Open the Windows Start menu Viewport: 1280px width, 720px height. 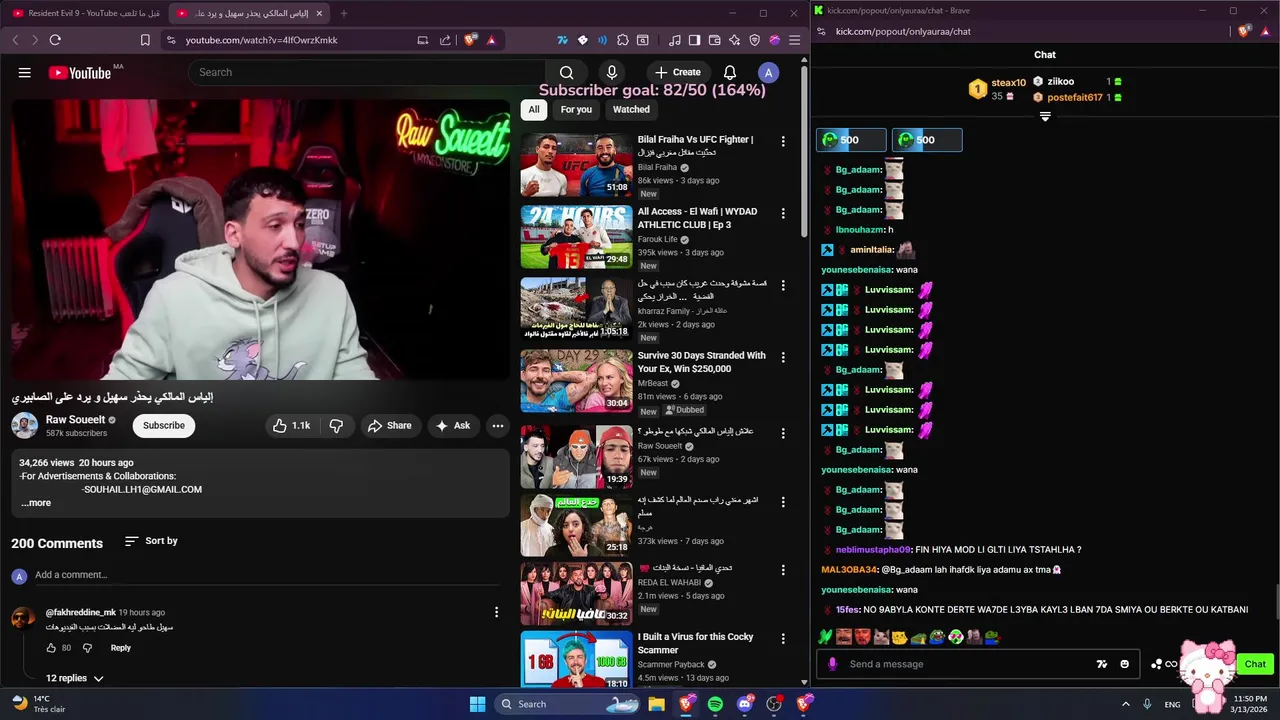pos(477,704)
